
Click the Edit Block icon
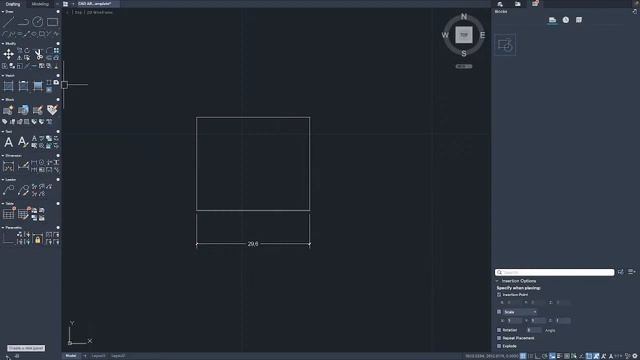pyautogui.click(x=38, y=110)
